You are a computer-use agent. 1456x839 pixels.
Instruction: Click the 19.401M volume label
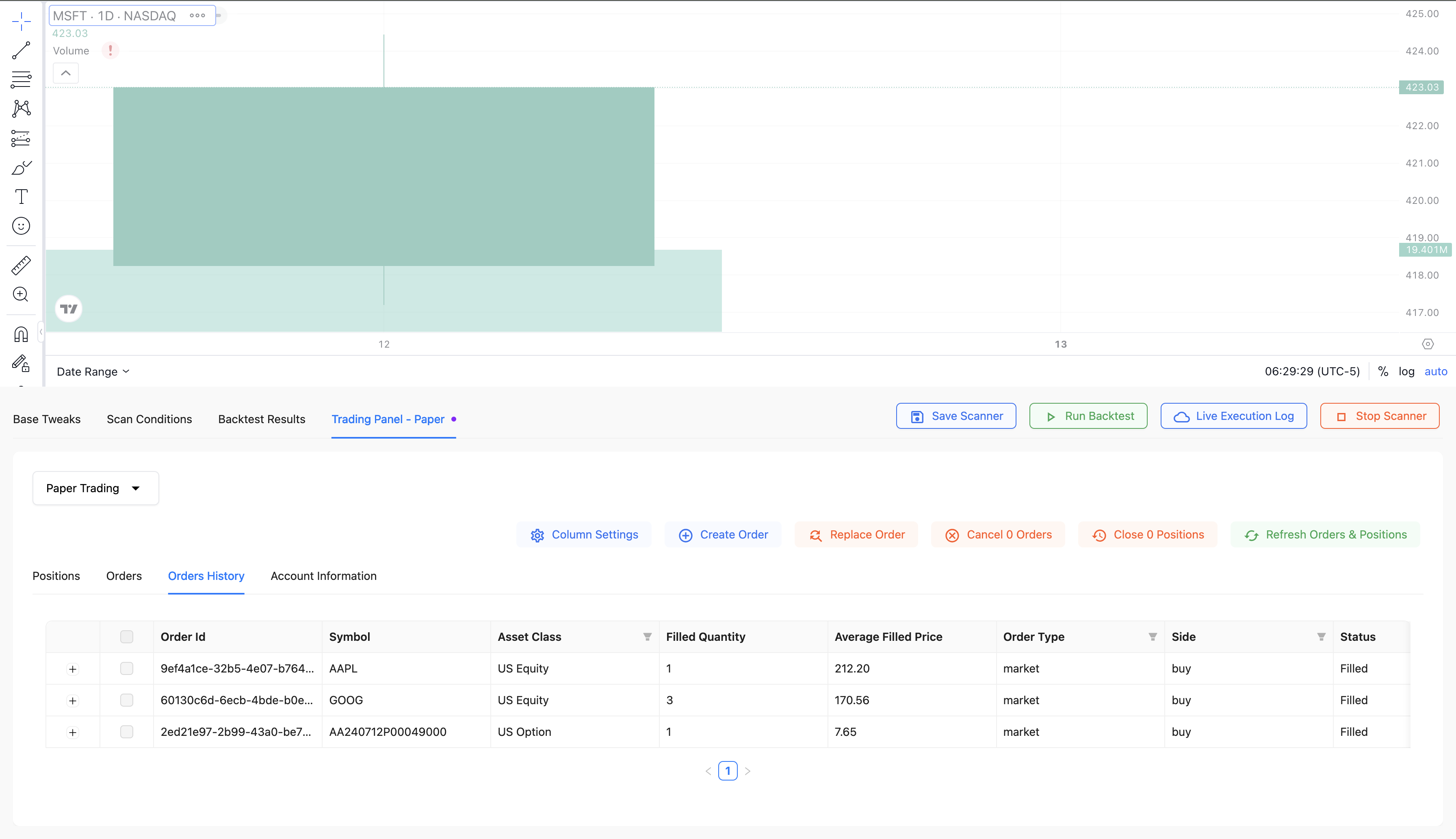[x=1426, y=249]
